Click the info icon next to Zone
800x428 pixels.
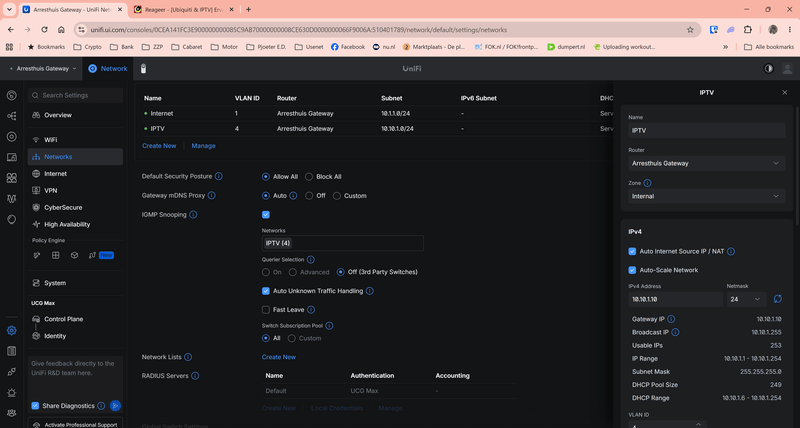pyautogui.click(x=647, y=183)
